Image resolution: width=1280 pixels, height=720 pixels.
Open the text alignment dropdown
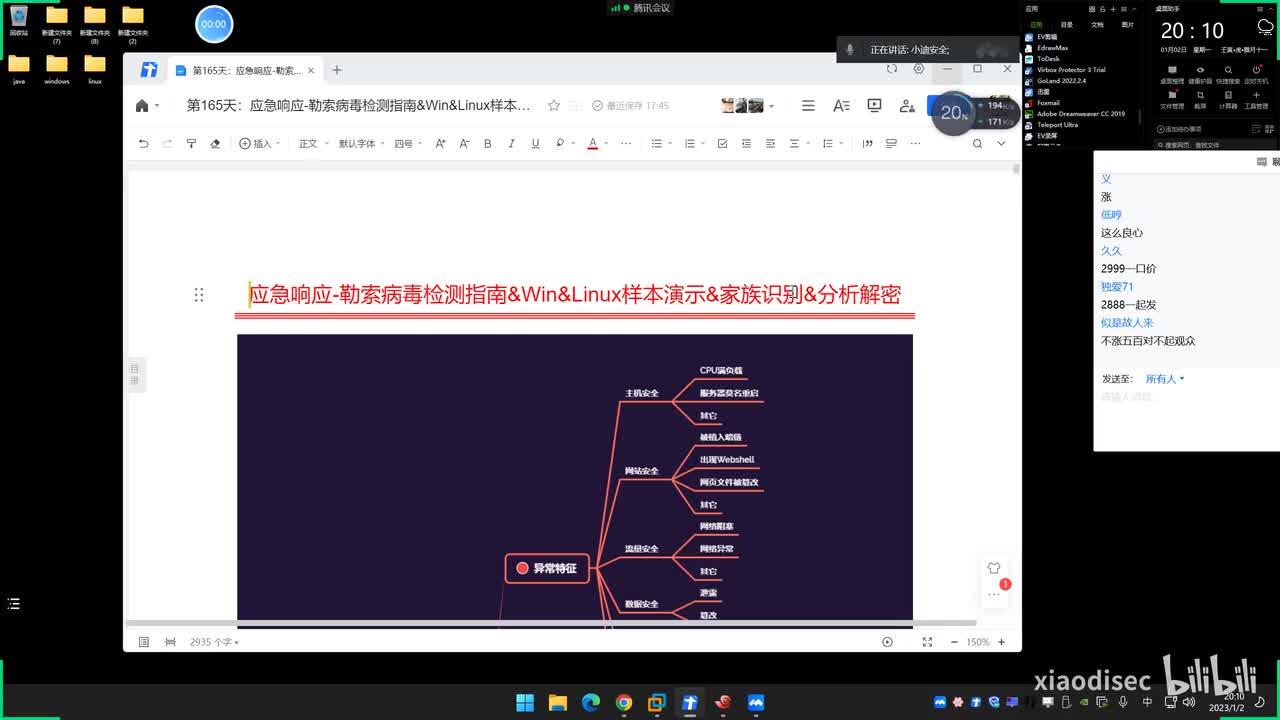point(798,144)
